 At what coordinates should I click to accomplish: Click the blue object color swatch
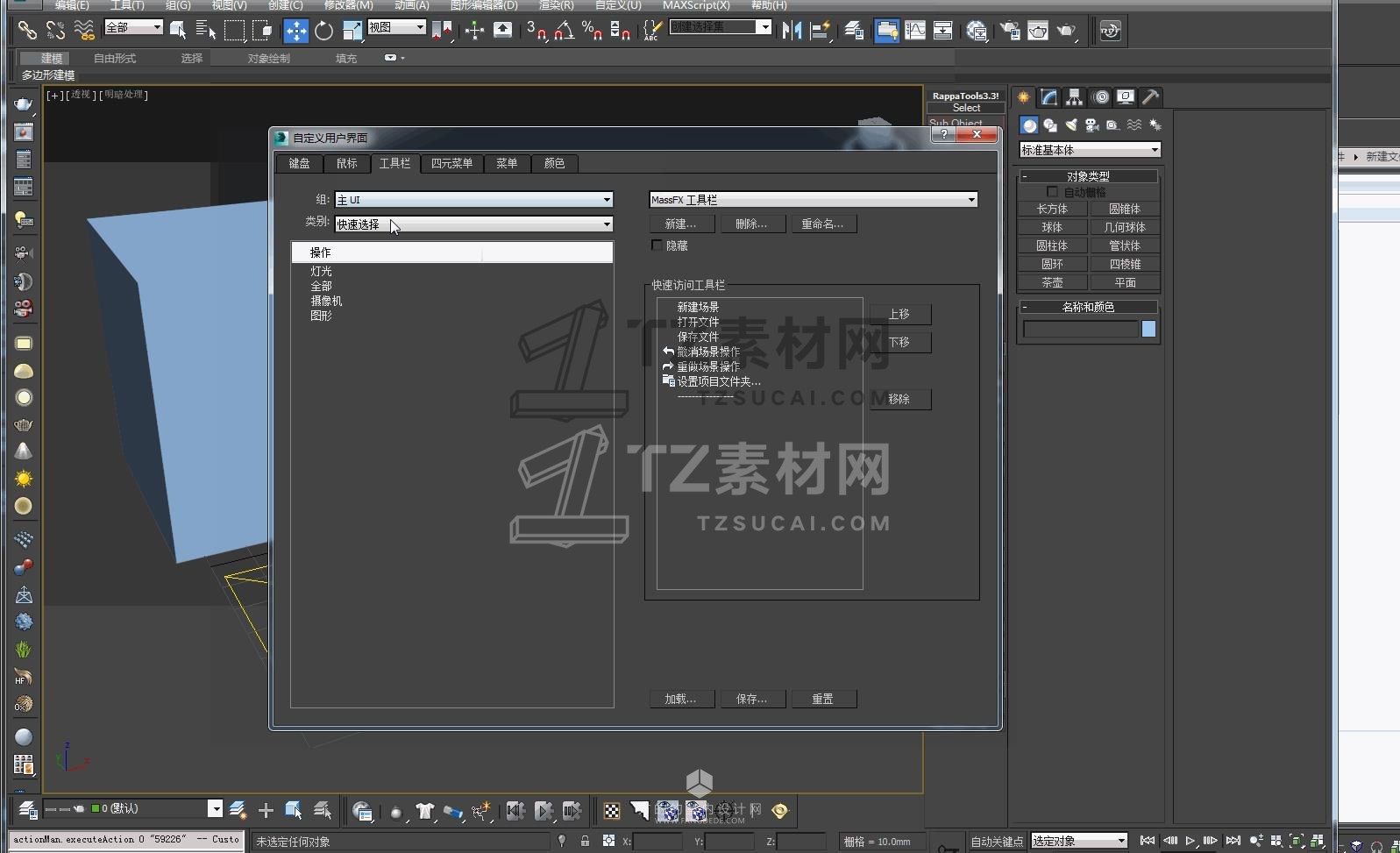1148,329
